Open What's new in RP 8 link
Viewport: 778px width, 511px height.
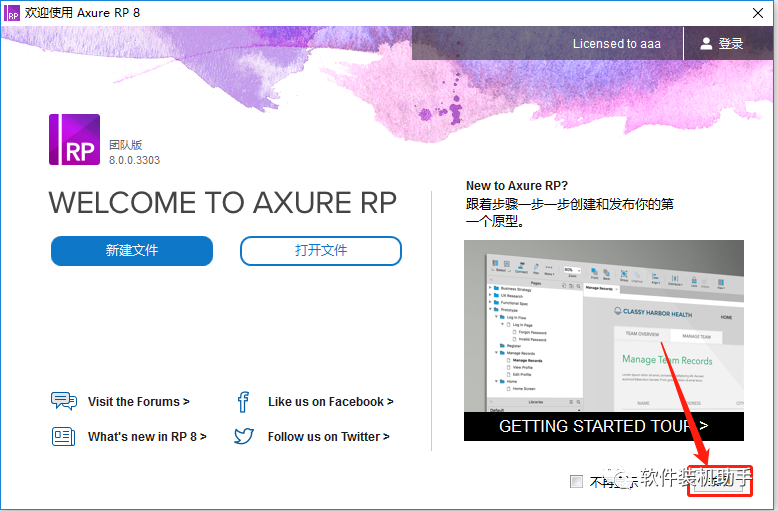tap(147, 437)
